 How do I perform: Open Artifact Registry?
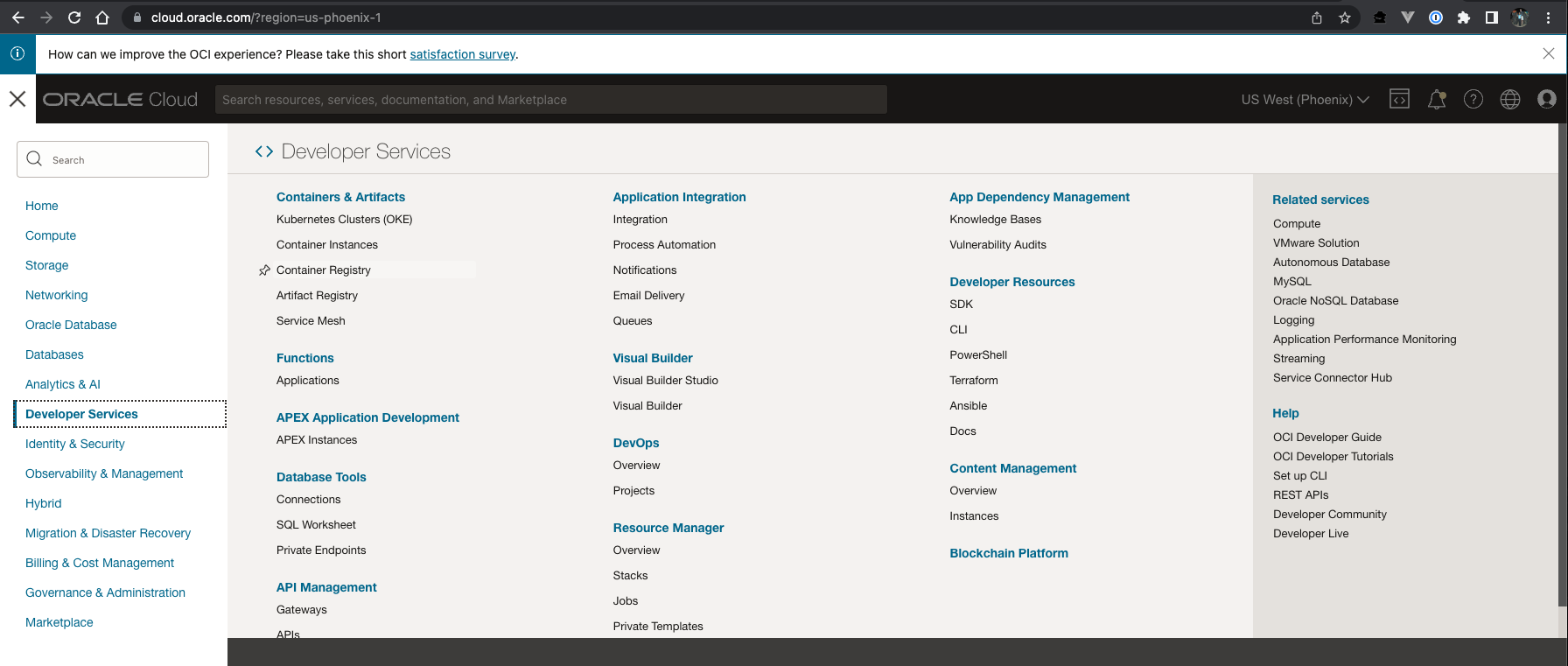click(x=317, y=296)
